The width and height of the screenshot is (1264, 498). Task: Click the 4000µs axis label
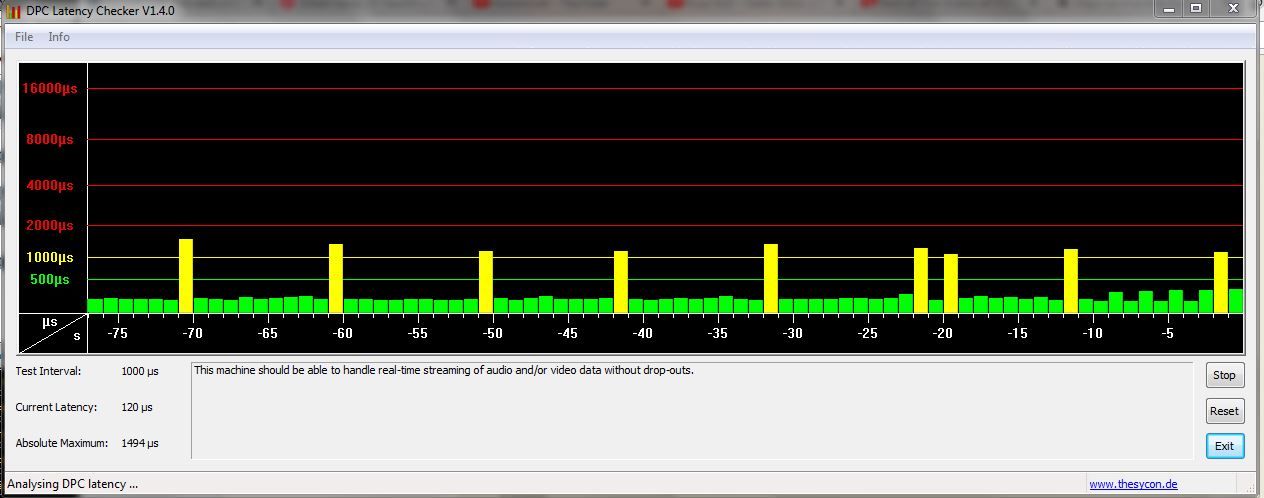pos(50,185)
